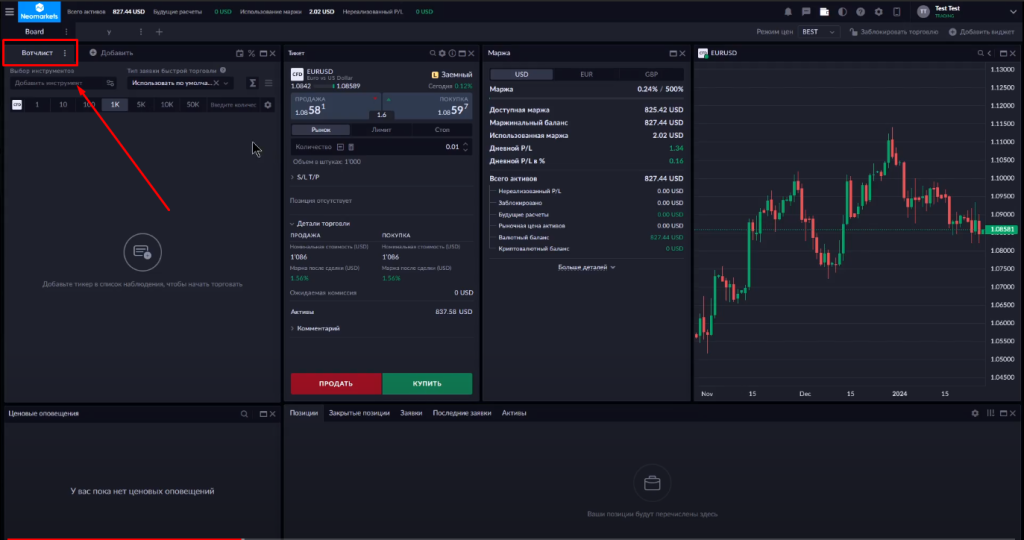1024x540 pixels.
Task: Open the Закрытые позиции tab
Action: coord(359,413)
